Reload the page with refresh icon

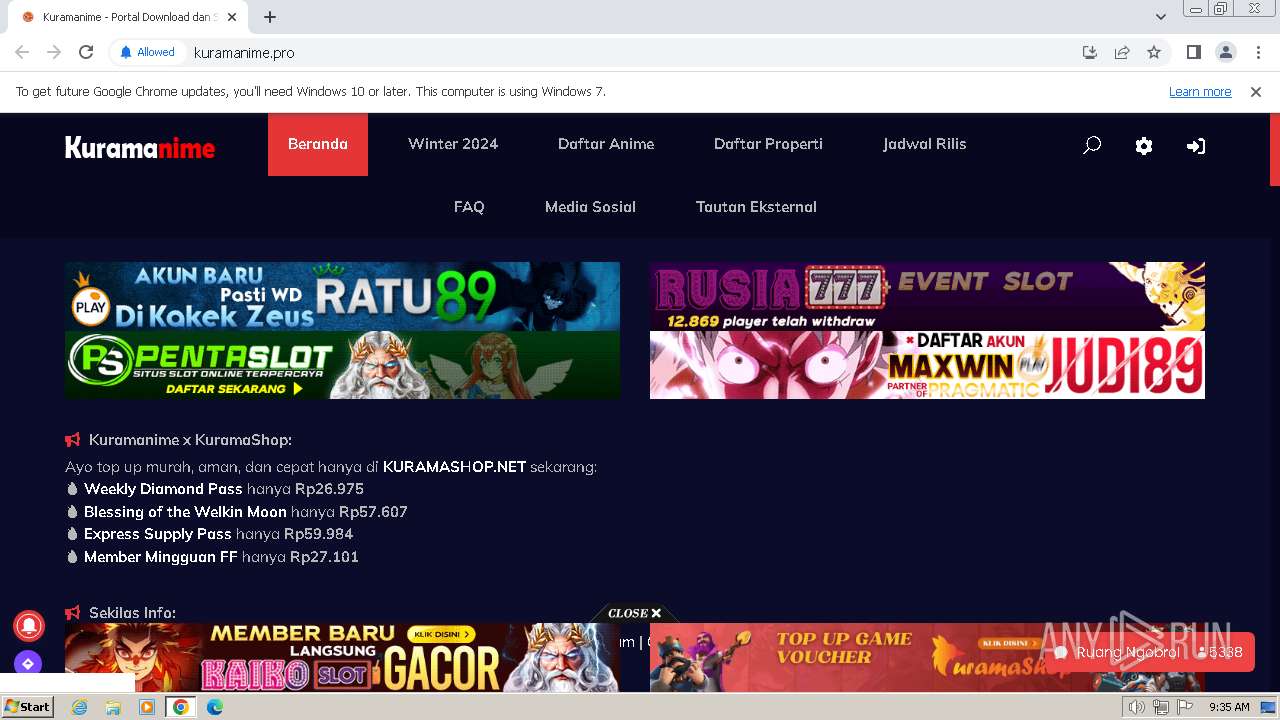click(86, 52)
